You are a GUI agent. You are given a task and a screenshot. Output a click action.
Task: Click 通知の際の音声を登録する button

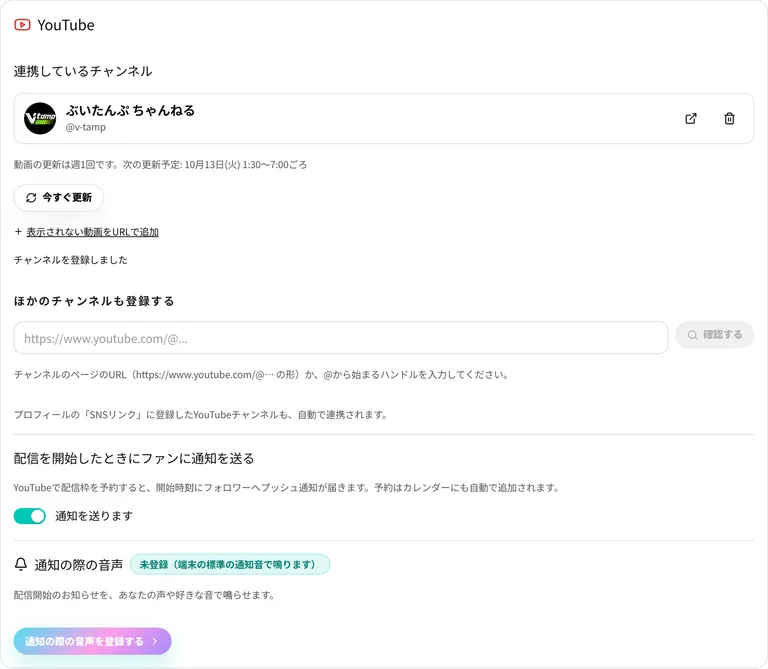click(93, 641)
